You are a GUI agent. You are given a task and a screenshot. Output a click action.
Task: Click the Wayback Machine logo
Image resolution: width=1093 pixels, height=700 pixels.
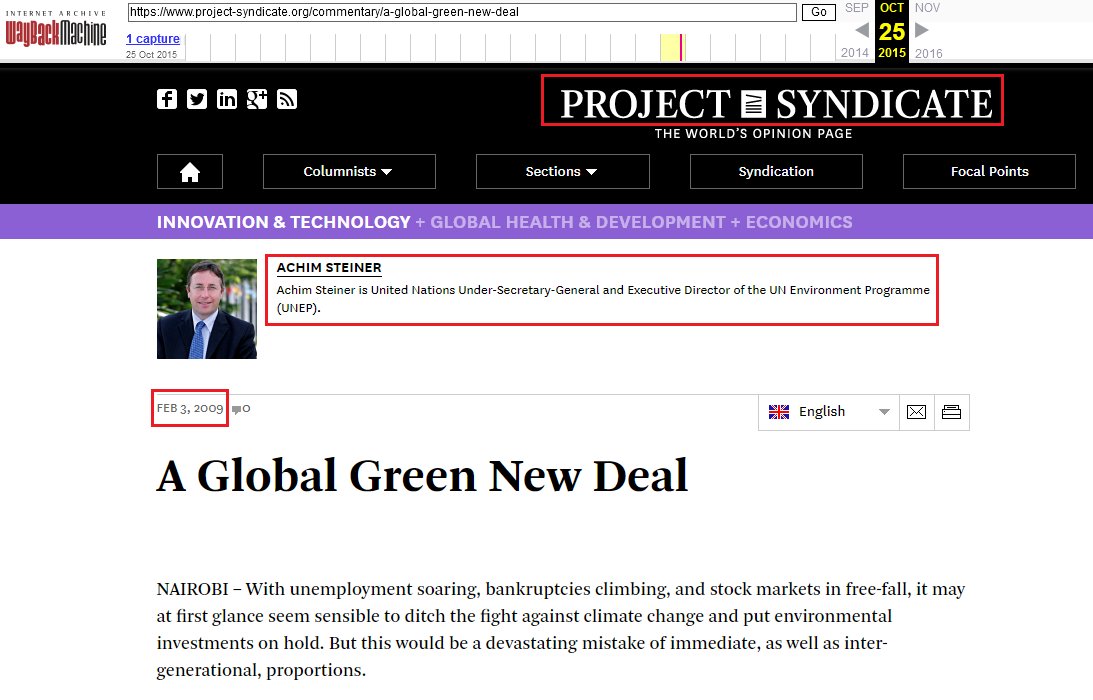point(56,30)
